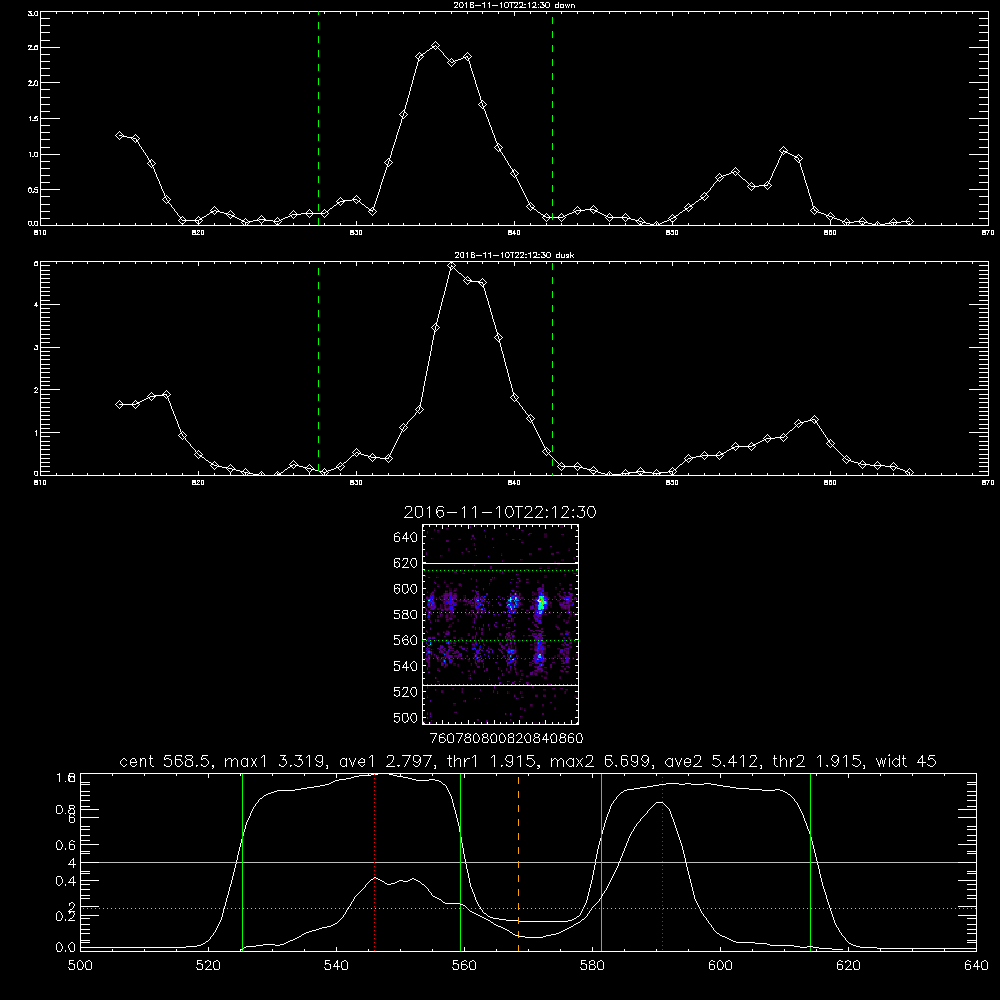Click the 'cent 568.5' value in stats line

point(166,761)
